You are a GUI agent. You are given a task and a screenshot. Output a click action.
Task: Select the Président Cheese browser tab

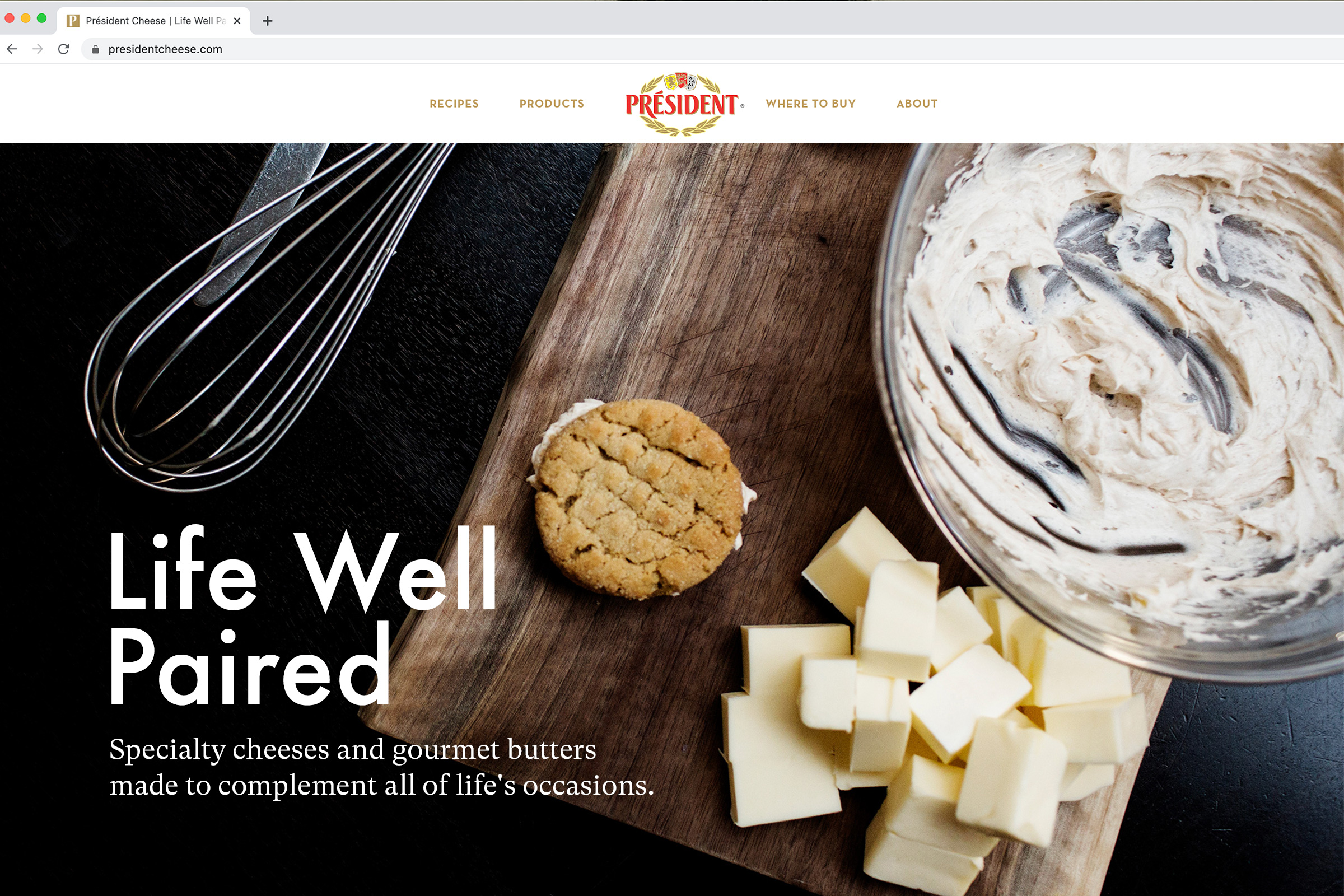point(153,21)
